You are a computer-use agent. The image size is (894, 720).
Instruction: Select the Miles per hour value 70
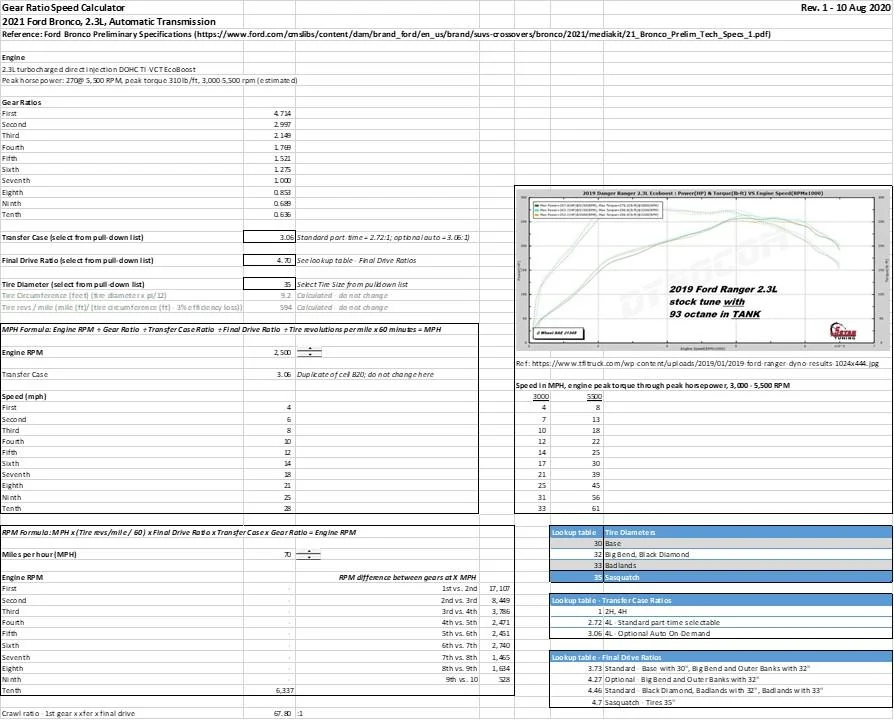pyautogui.click(x=269, y=554)
